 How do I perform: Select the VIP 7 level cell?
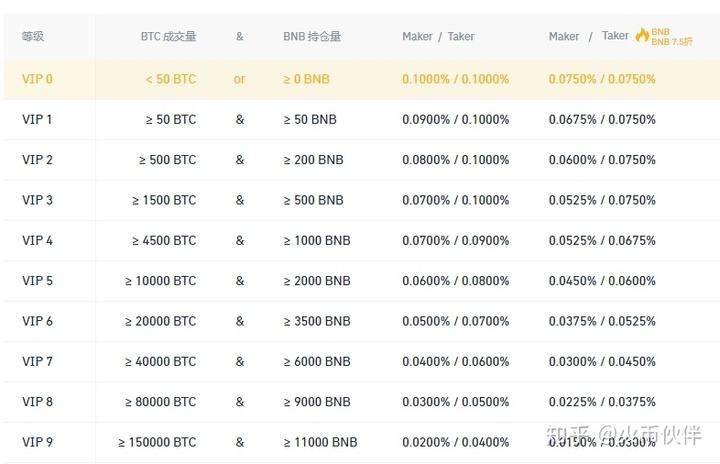(x=37, y=362)
